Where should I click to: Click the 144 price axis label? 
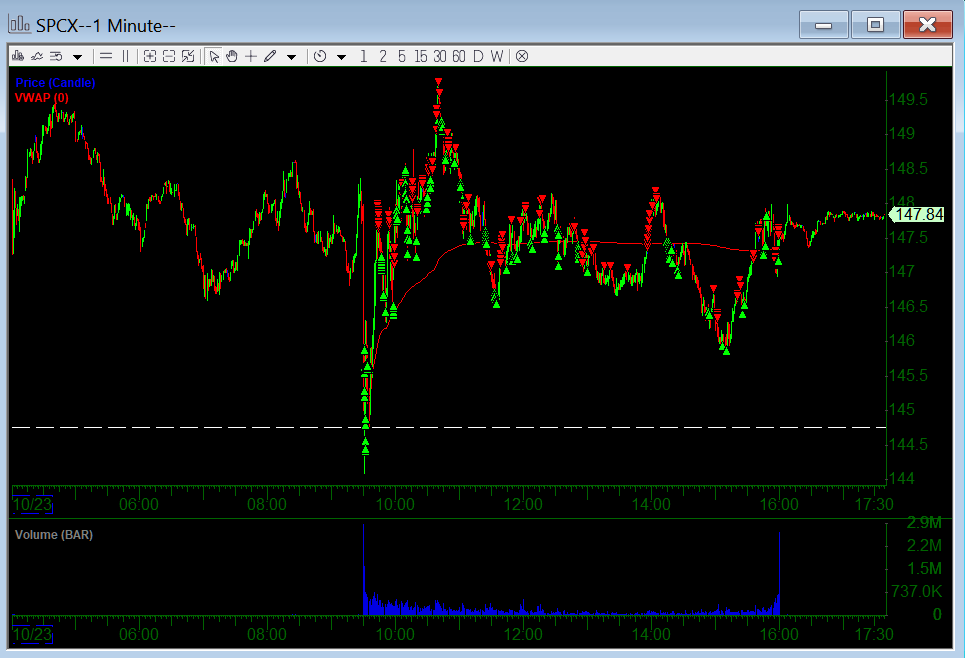point(902,478)
